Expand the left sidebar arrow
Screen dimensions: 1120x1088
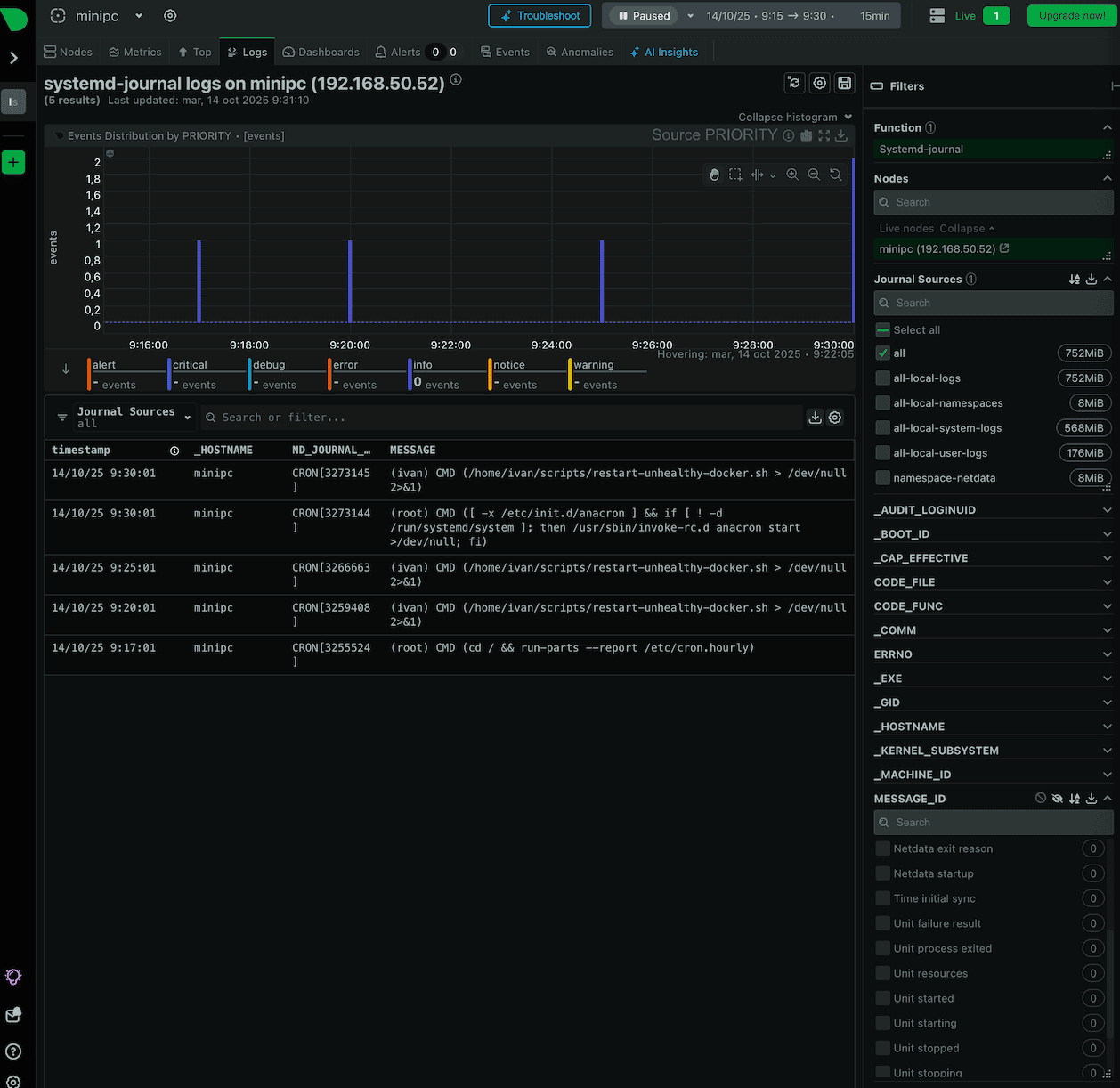[x=13, y=58]
